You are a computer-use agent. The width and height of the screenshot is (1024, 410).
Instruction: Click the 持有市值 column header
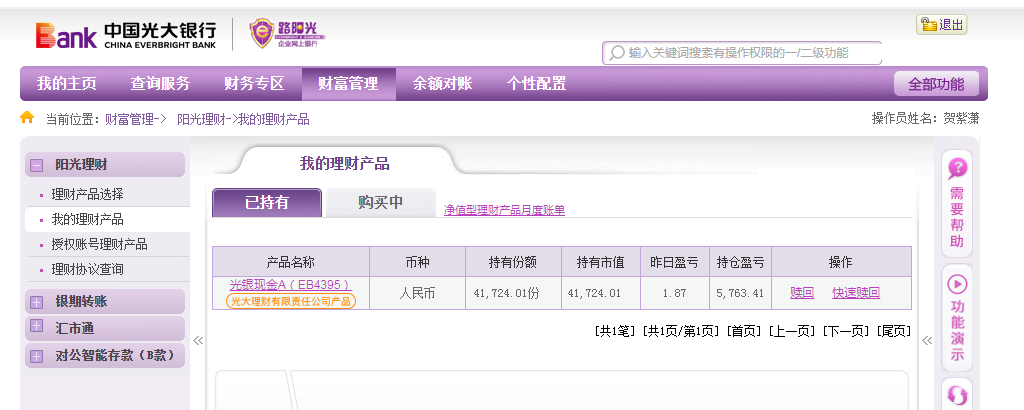click(601, 262)
